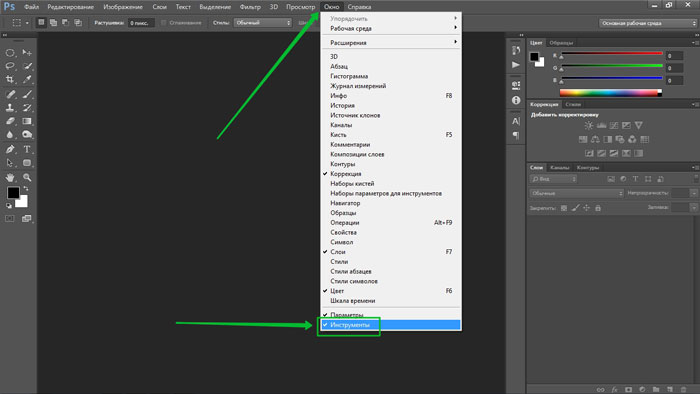
Task: Open the collapsed Paragraph panel icon
Action: click(x=516, y=135)
